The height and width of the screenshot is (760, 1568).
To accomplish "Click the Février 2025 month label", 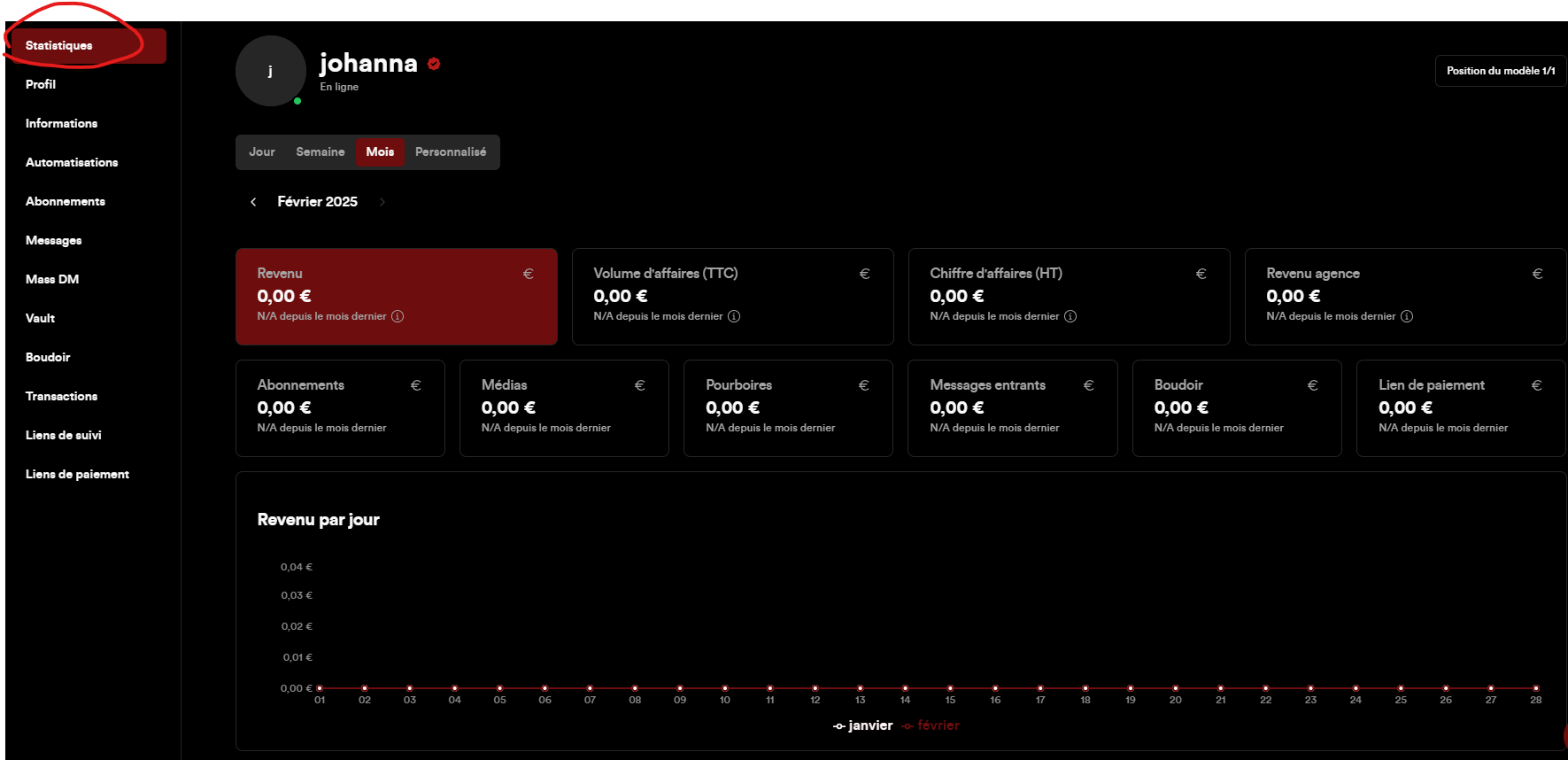I will [x=318, y=202].
